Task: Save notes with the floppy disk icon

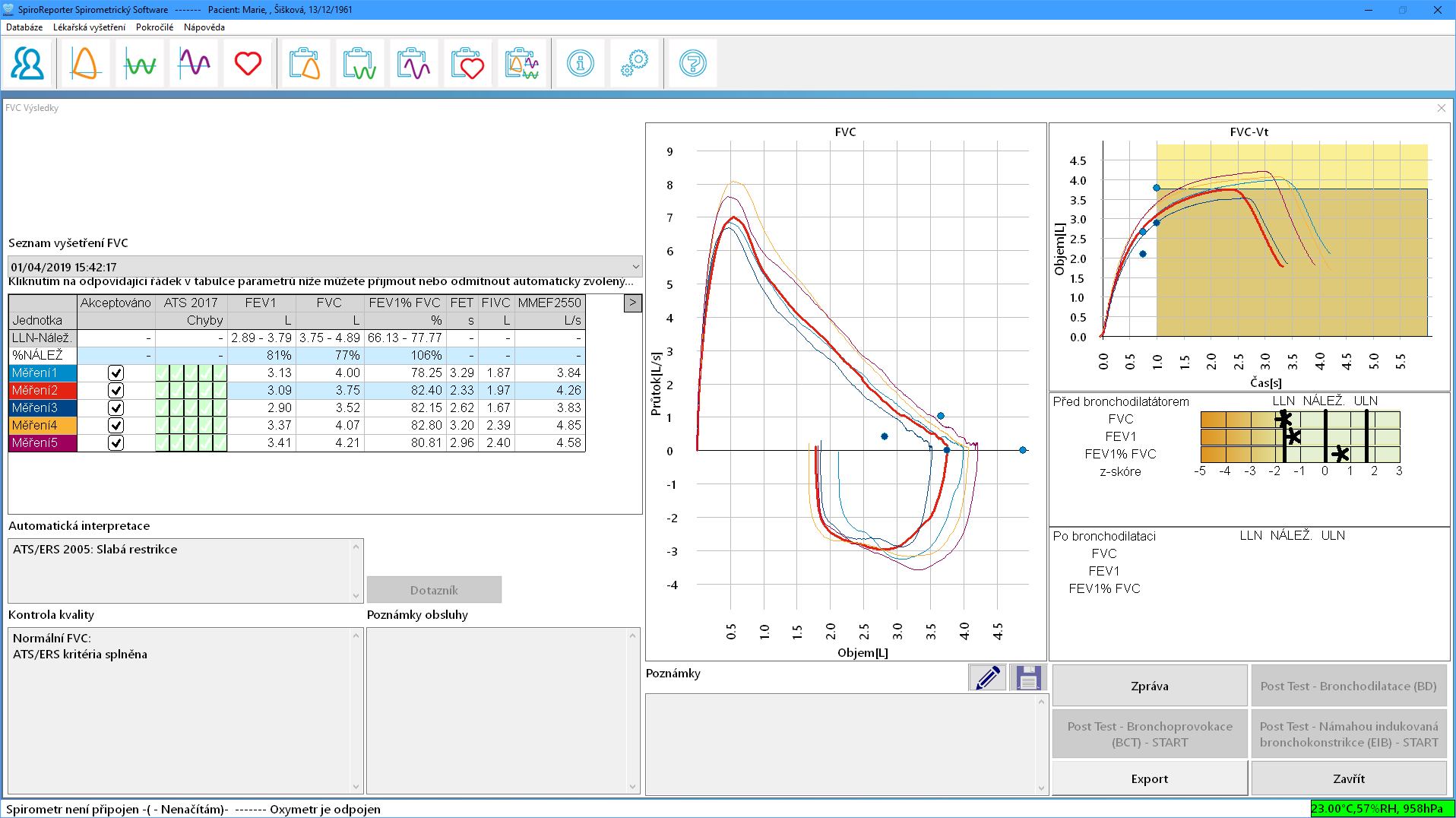Action: pyautogui.click(x=1027, y=677)
